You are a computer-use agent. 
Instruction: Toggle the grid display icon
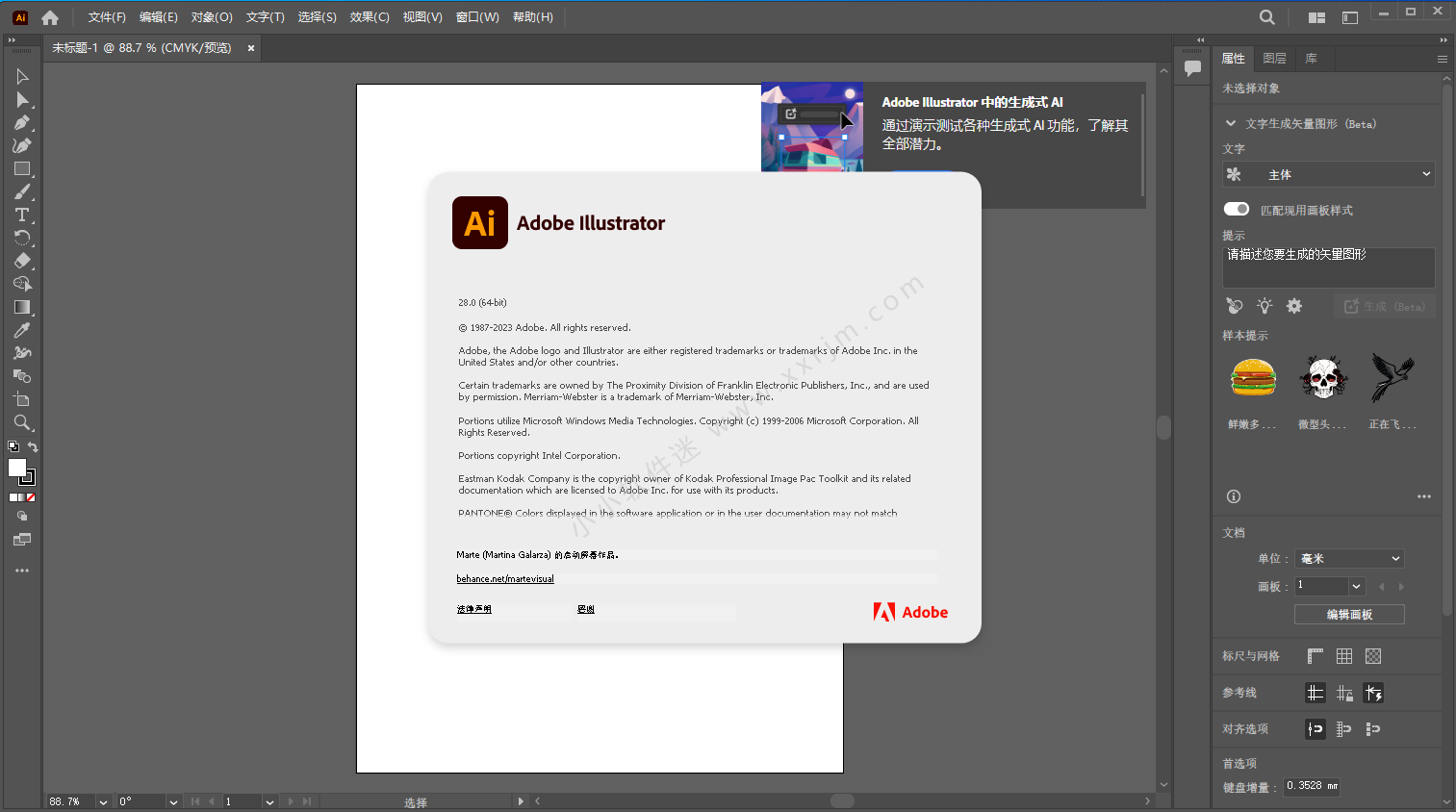coord(1344,656)
